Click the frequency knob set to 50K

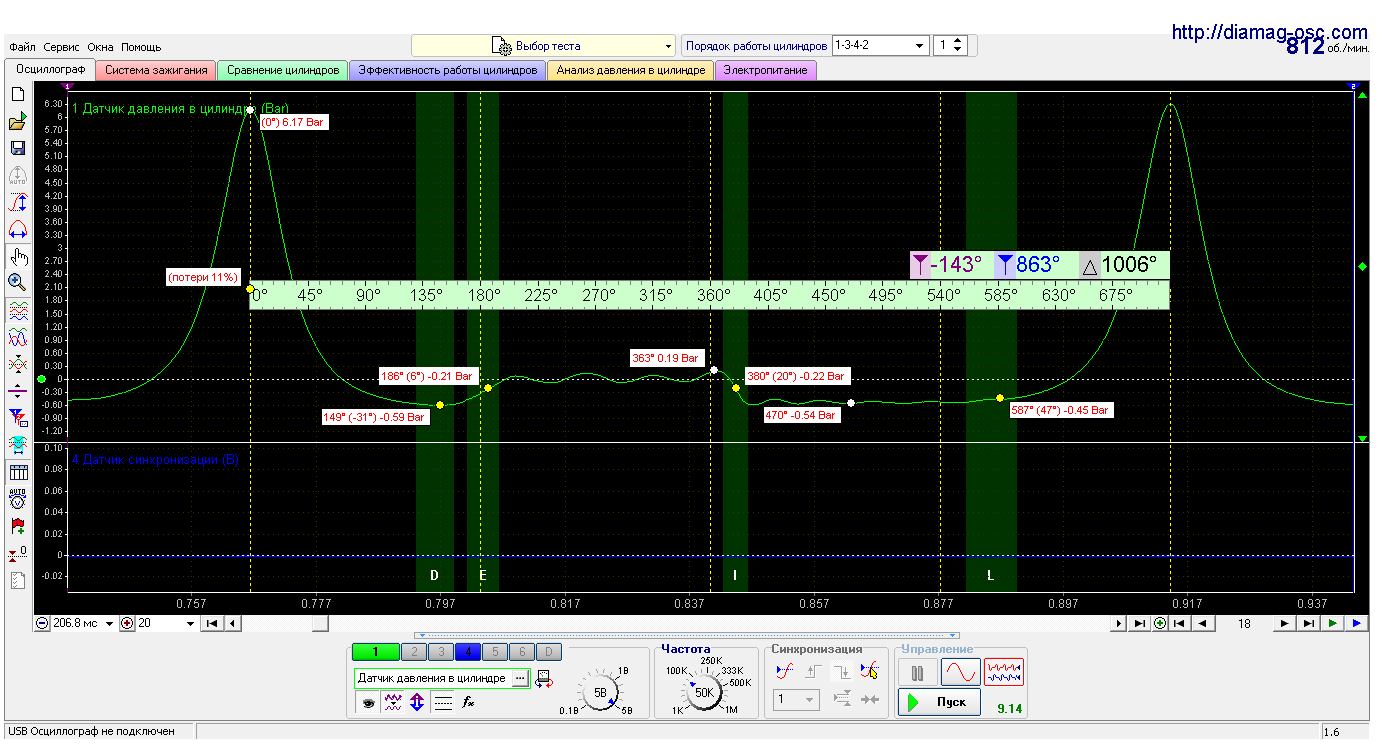(x=704, y=692)
